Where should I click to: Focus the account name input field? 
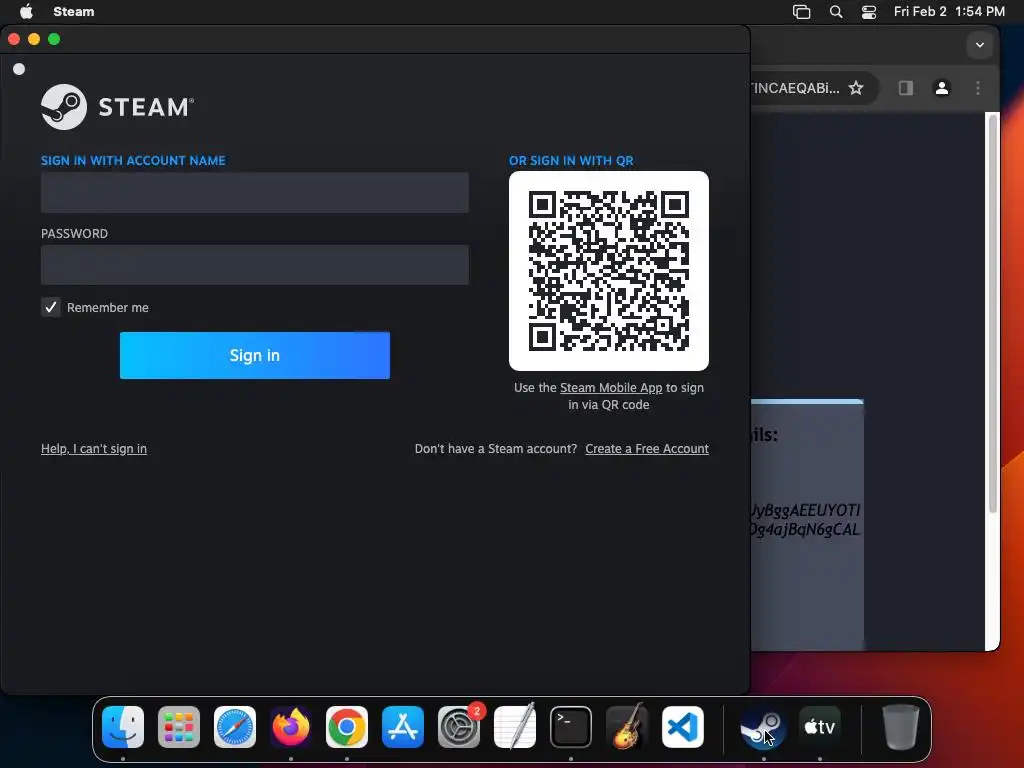255,193
